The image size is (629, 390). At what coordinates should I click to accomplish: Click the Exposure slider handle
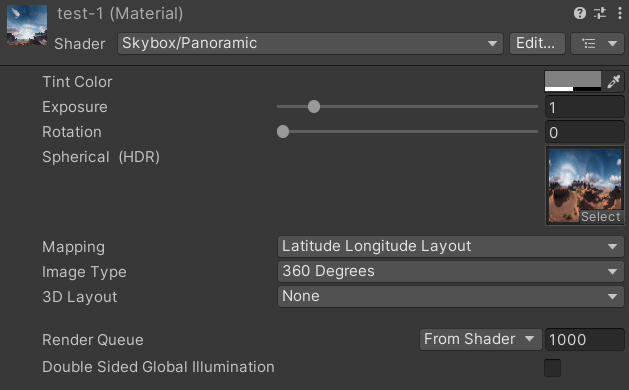(x=314, y=106)
